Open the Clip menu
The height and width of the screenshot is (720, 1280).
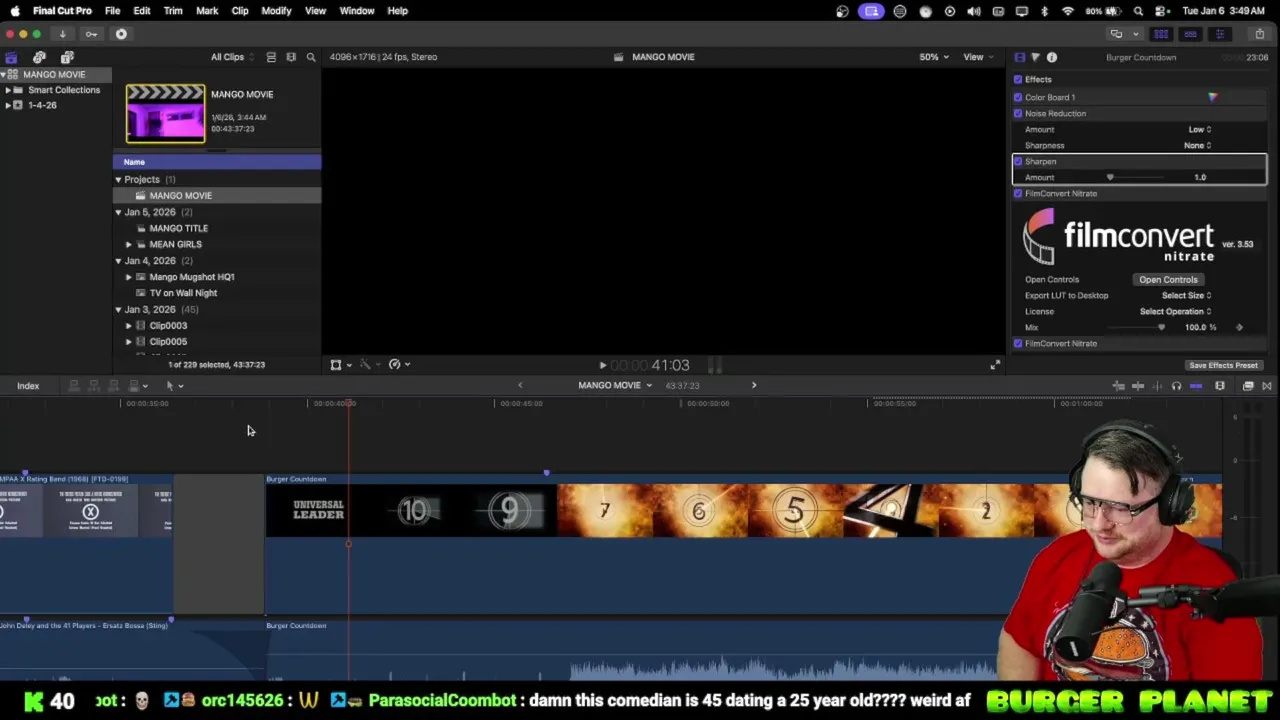(240, 11)
